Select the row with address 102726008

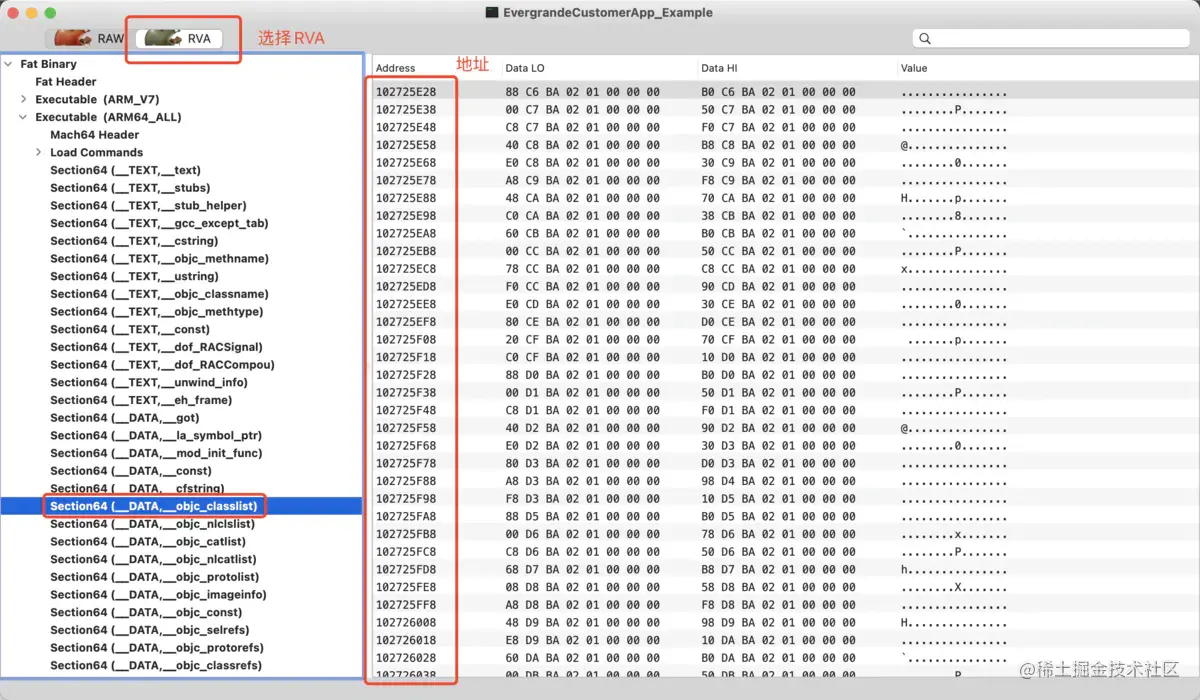click(x=784, y=622)
